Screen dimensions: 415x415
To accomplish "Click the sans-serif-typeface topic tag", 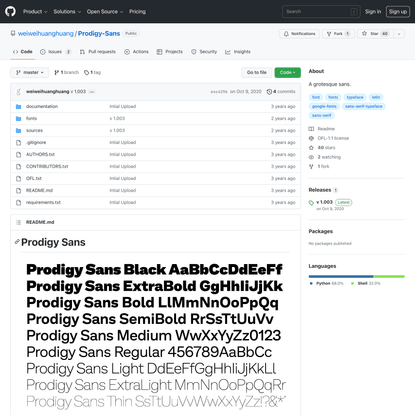I will click(x=364, y=106).
